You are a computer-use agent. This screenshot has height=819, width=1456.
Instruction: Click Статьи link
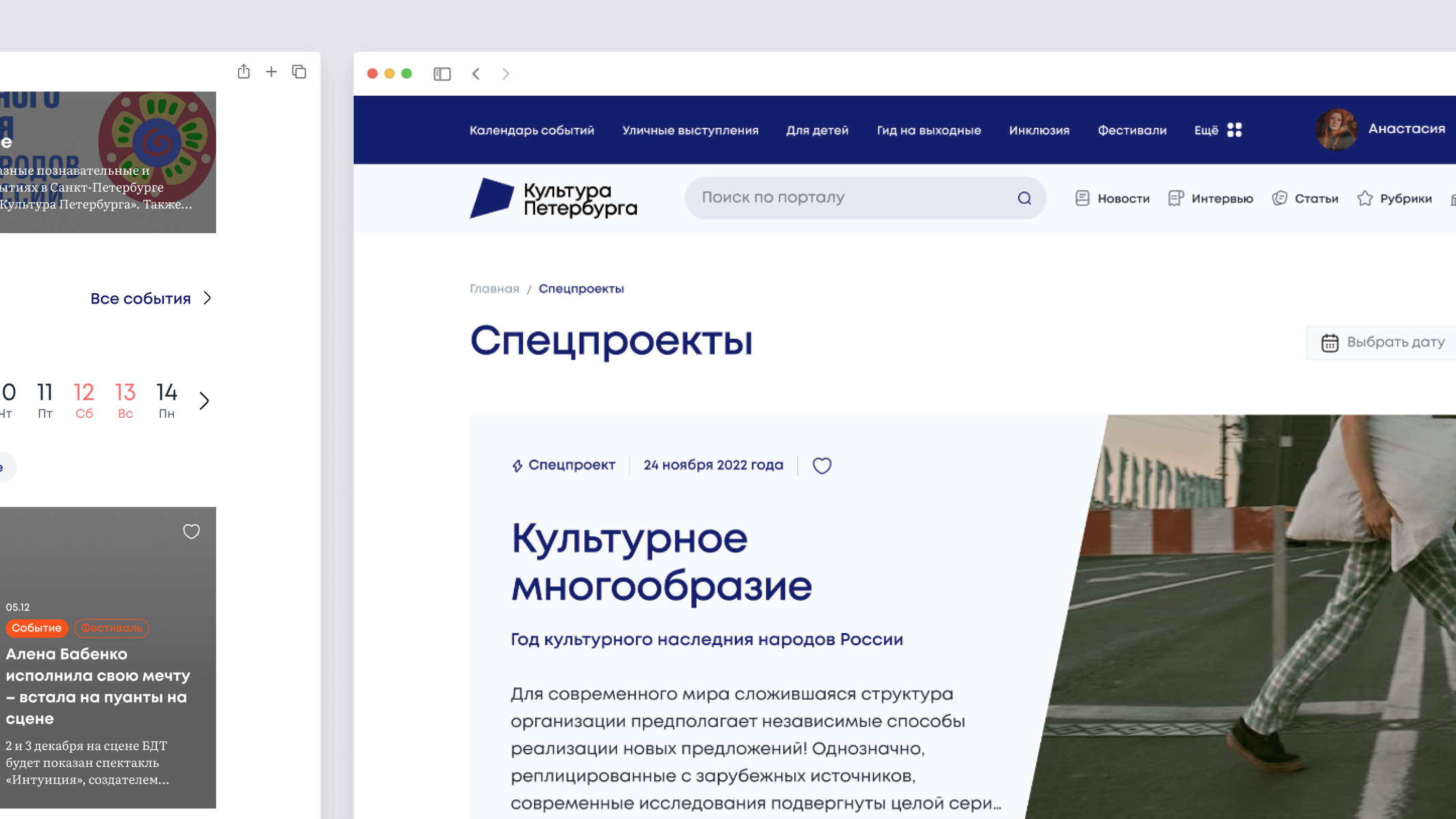(x=1316, y=199)
